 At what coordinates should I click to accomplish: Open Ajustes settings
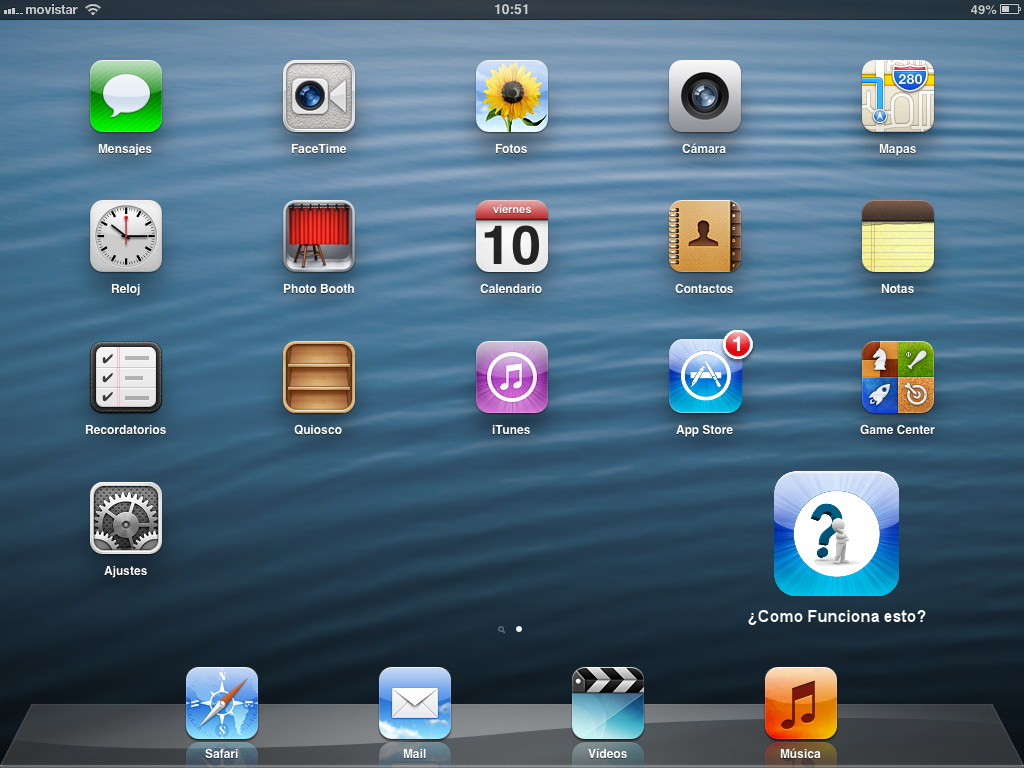(x=125, y=519)
